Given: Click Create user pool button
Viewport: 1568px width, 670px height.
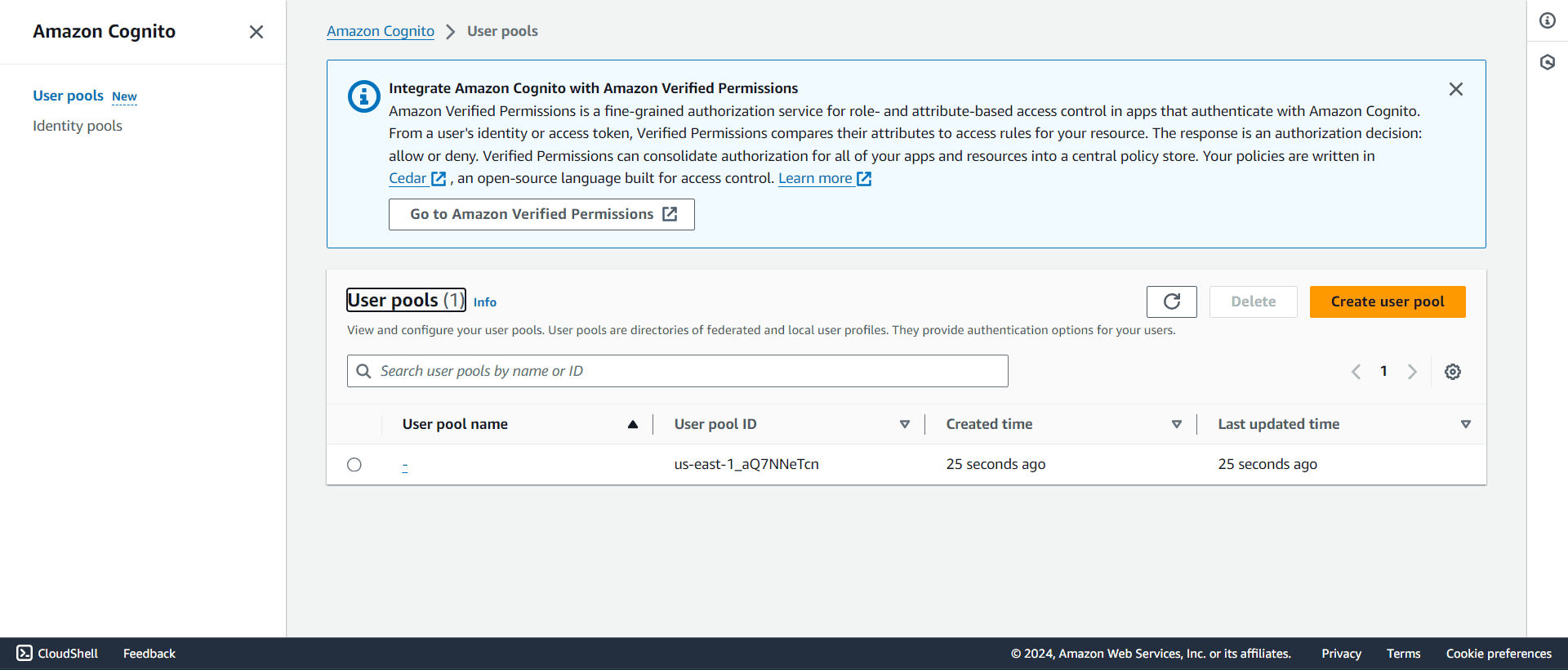Looking at the screenshot, I should pos(1388,301).
